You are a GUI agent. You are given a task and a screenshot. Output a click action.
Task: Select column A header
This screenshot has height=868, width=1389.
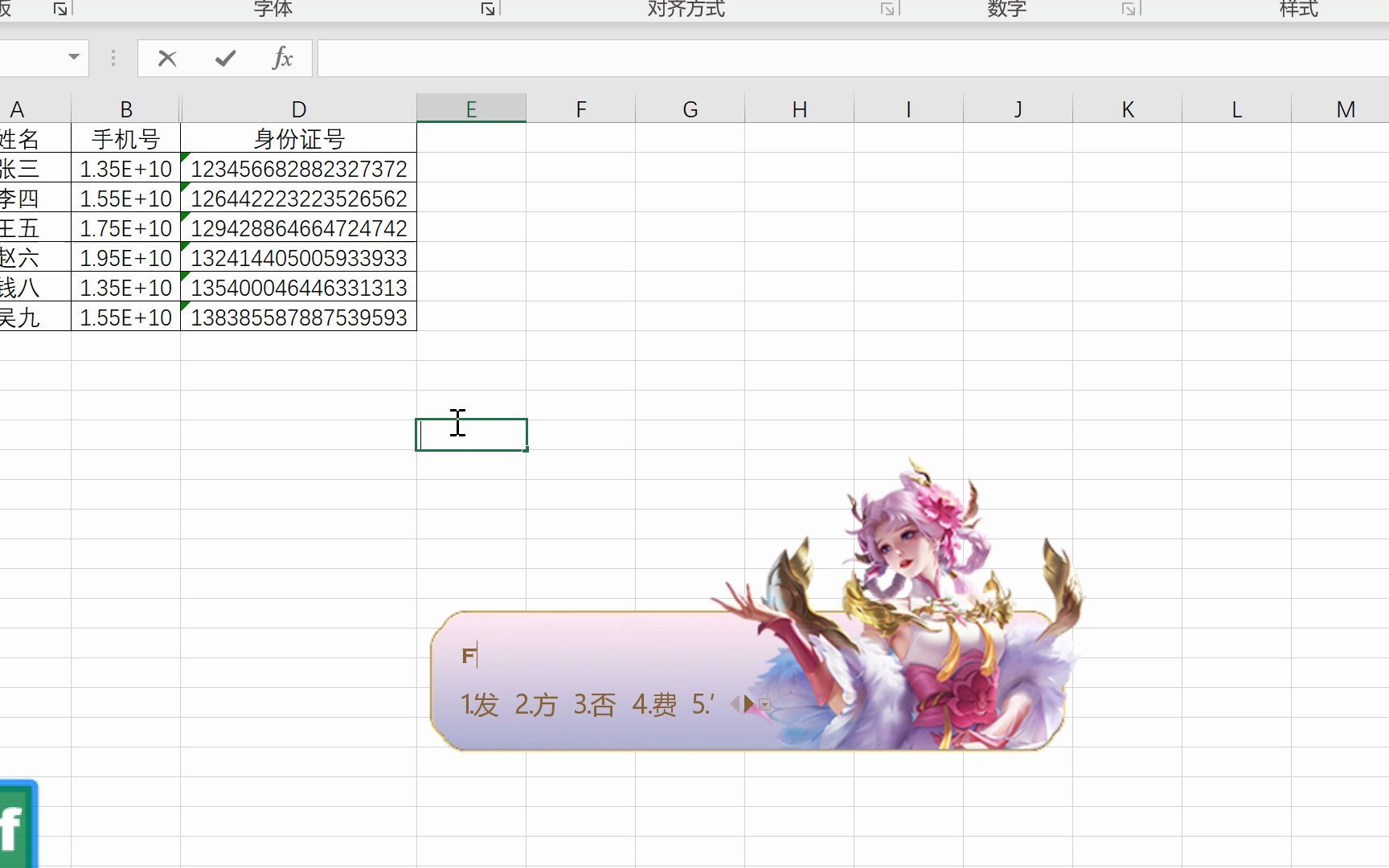(x=35, y=108)
